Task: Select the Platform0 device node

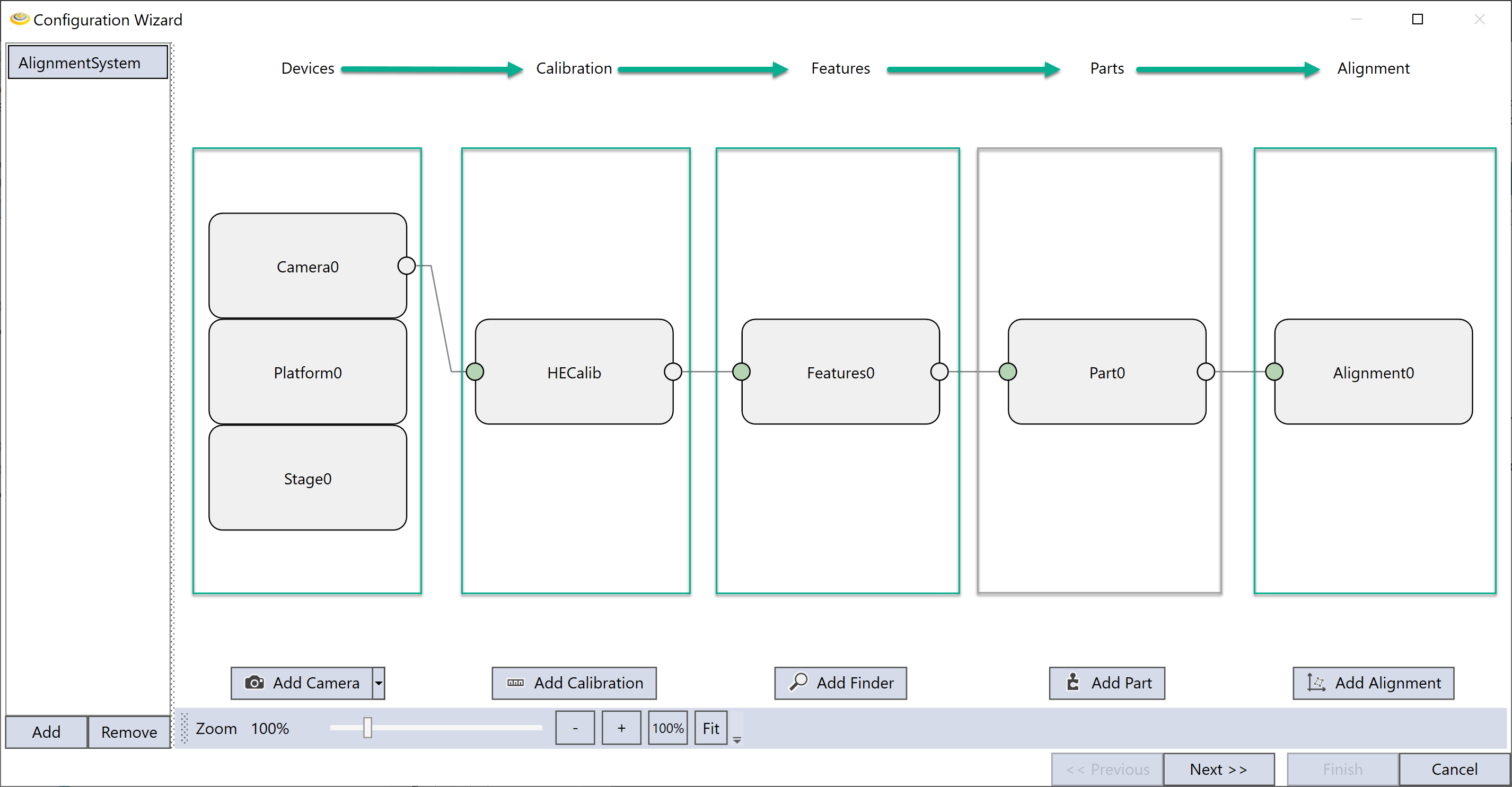Action: 307,372
